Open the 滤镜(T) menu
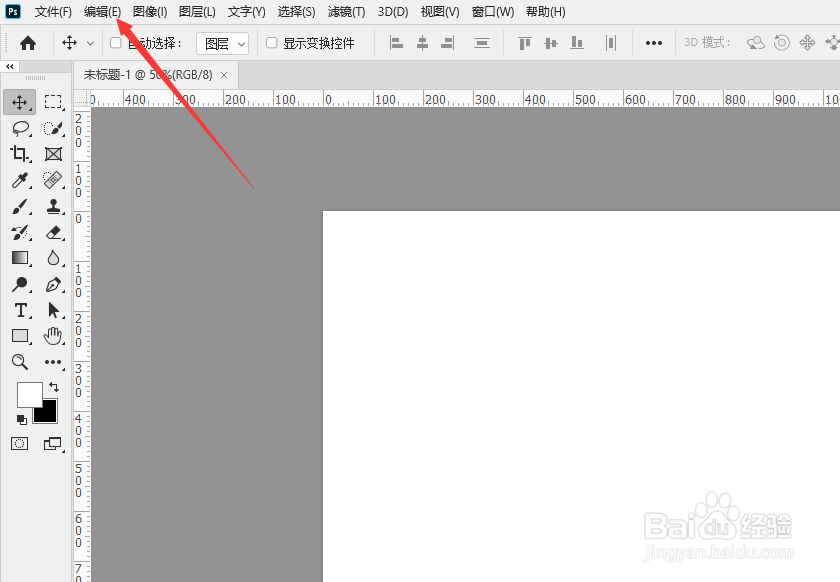Image resolution: width=840 pixels, height=582 pixels. 346,11
